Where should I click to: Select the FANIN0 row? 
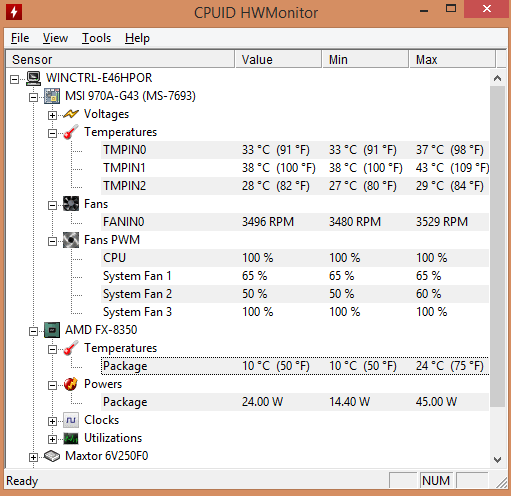295,222
